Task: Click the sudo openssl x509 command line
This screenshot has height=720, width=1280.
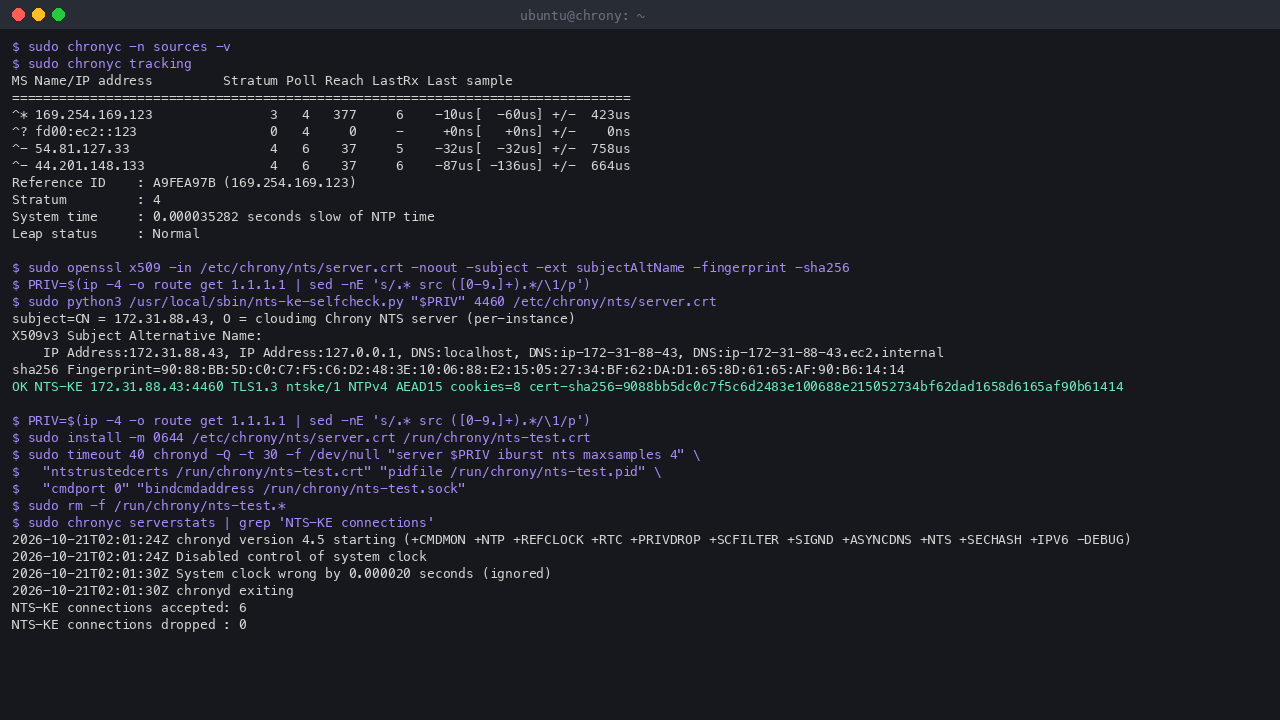Action: point(431,268)
